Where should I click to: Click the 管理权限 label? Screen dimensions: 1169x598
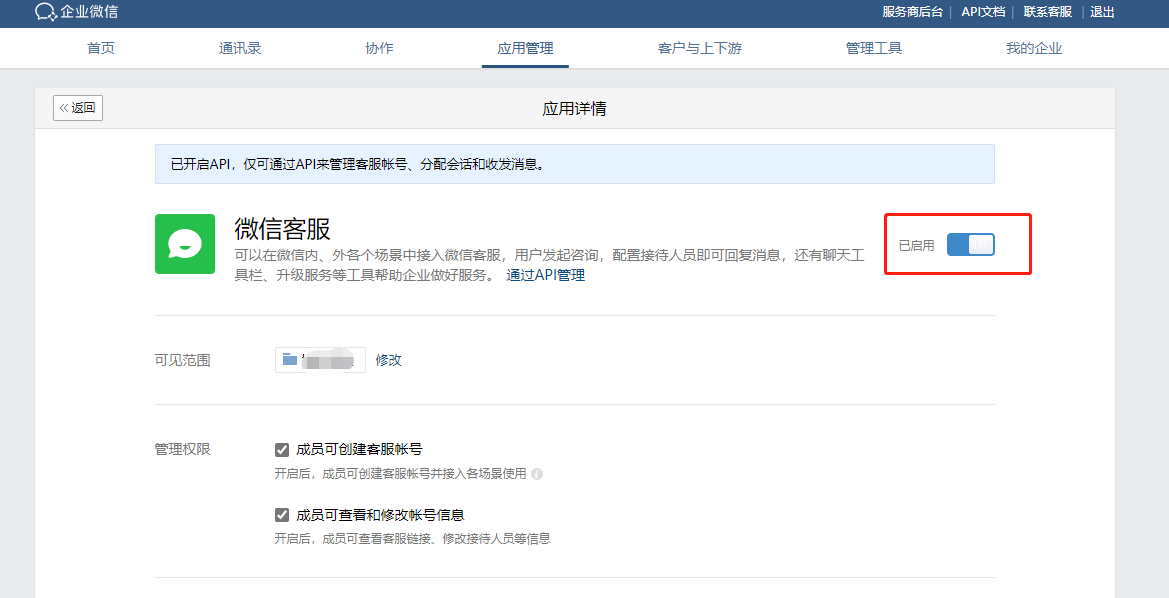183,450
